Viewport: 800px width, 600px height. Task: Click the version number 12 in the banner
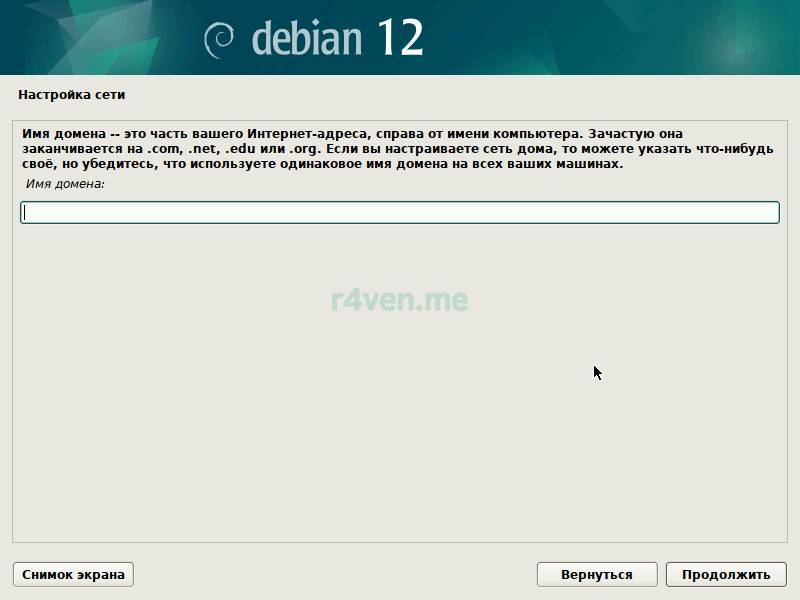tap(400, 37)
